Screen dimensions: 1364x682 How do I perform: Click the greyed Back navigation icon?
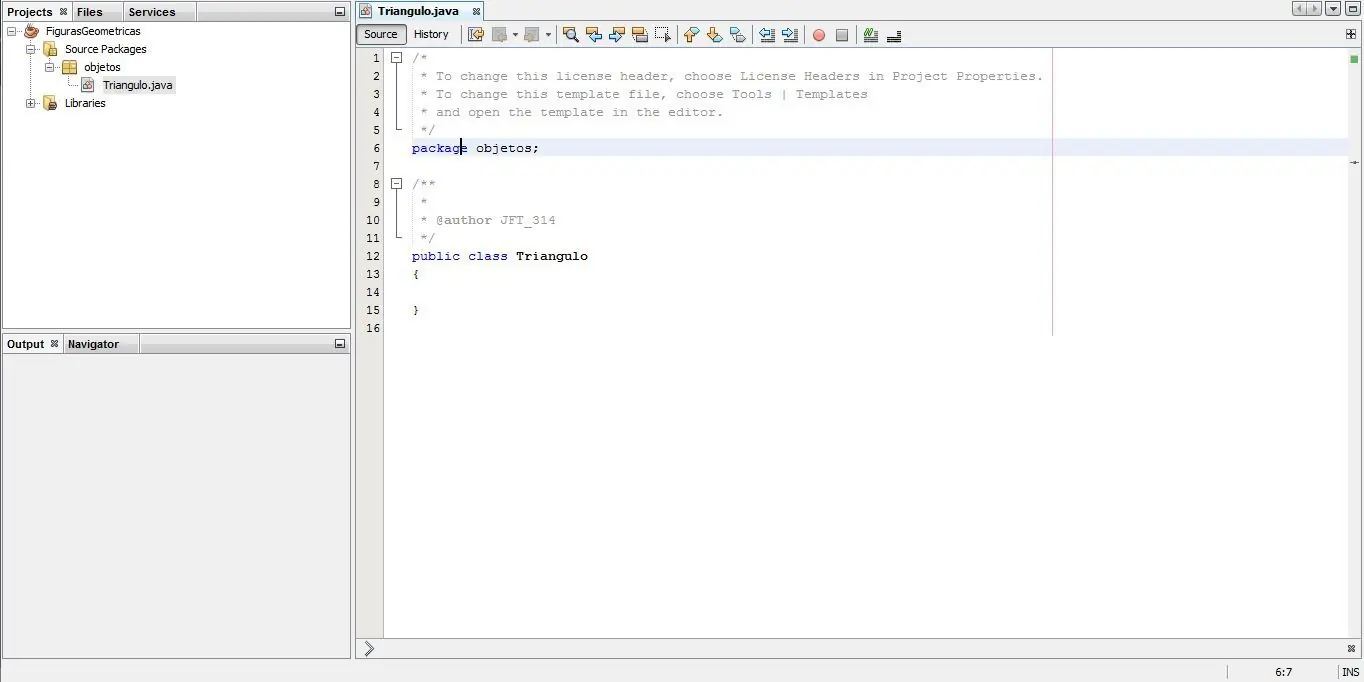pyautogui.click(x=500, y=34)
